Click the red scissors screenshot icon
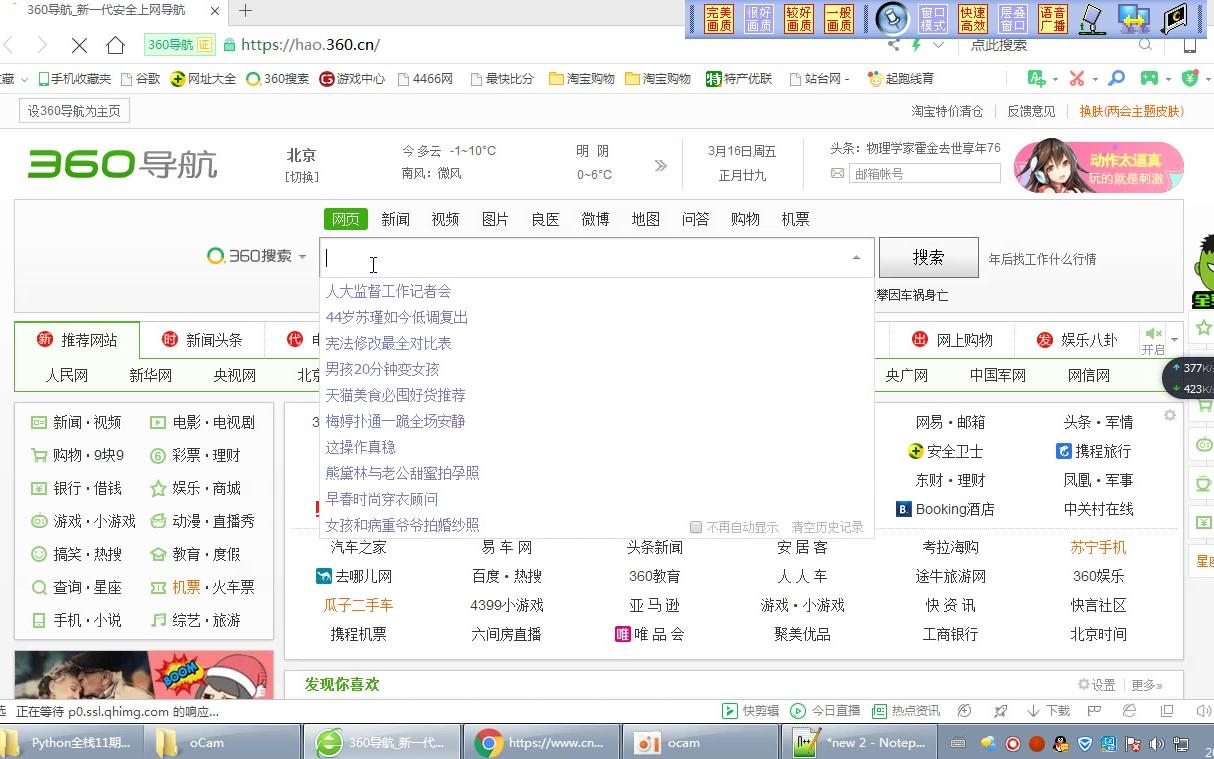The height and width of the screenshot is (759, 1214). click(x=1076, y=78)
